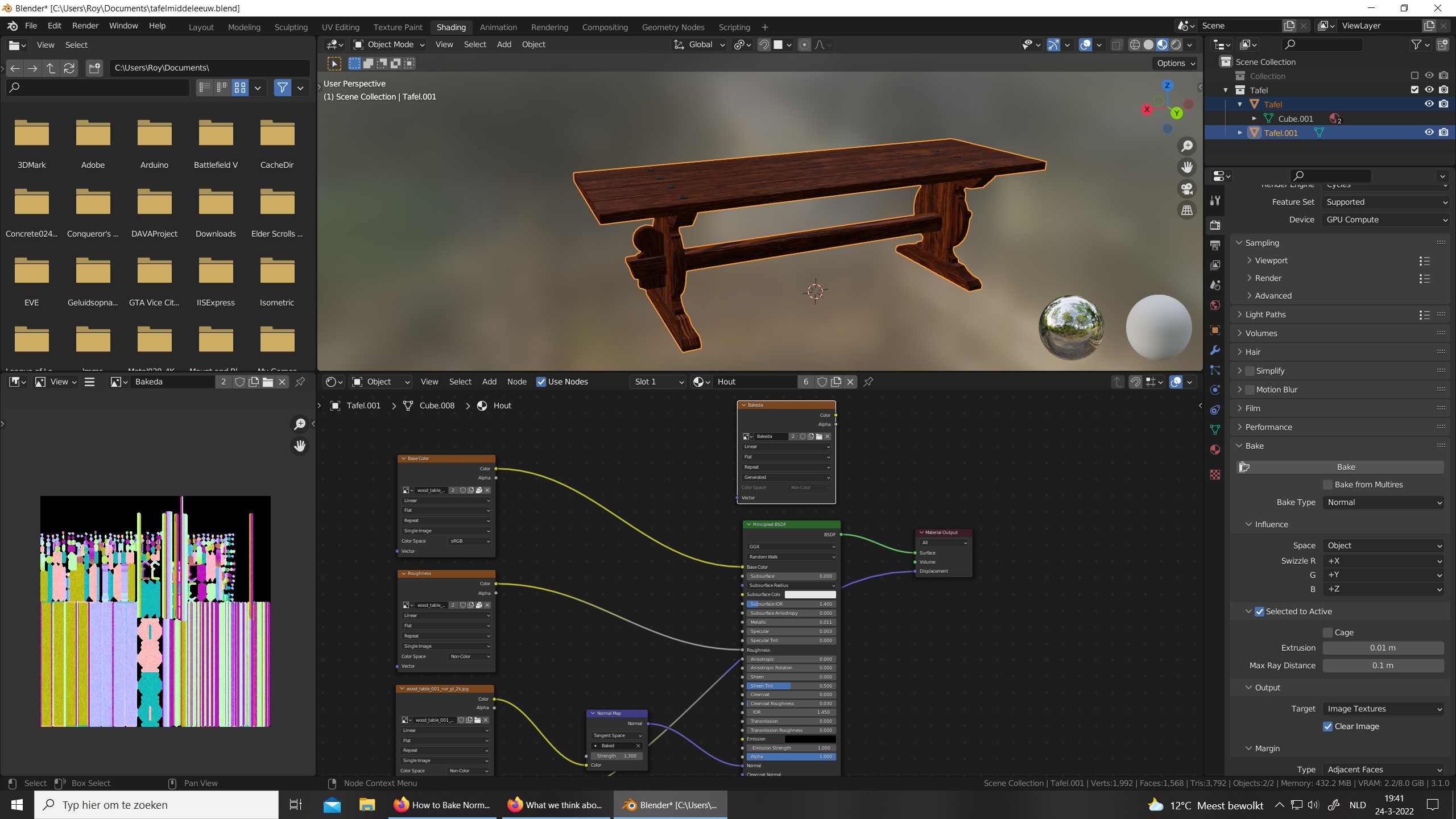Open the Bake Type dropdown
Screen dimensions: 1456x819
coord(1383,502)
